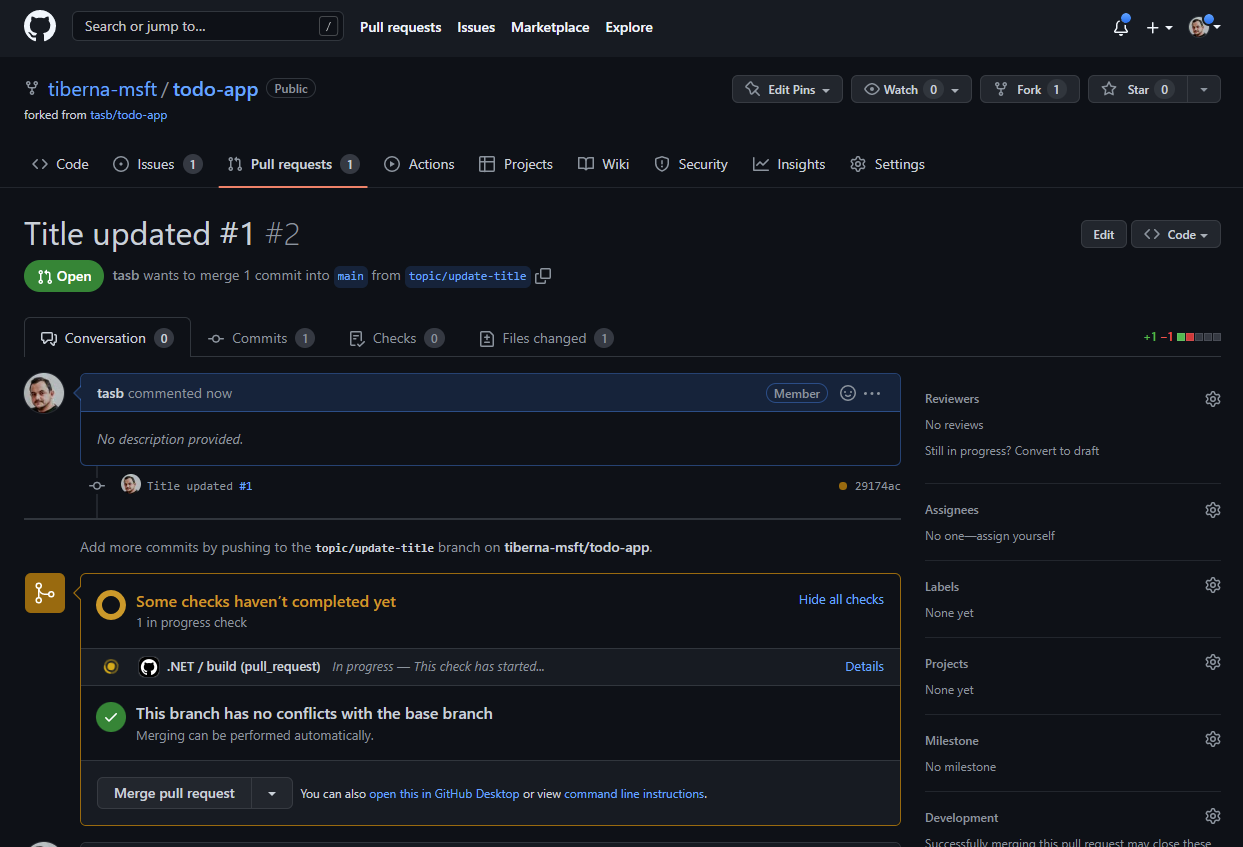The image size is (1243, 847).
Task: Click the GitHub logo home icon
Action: (40, 27)
